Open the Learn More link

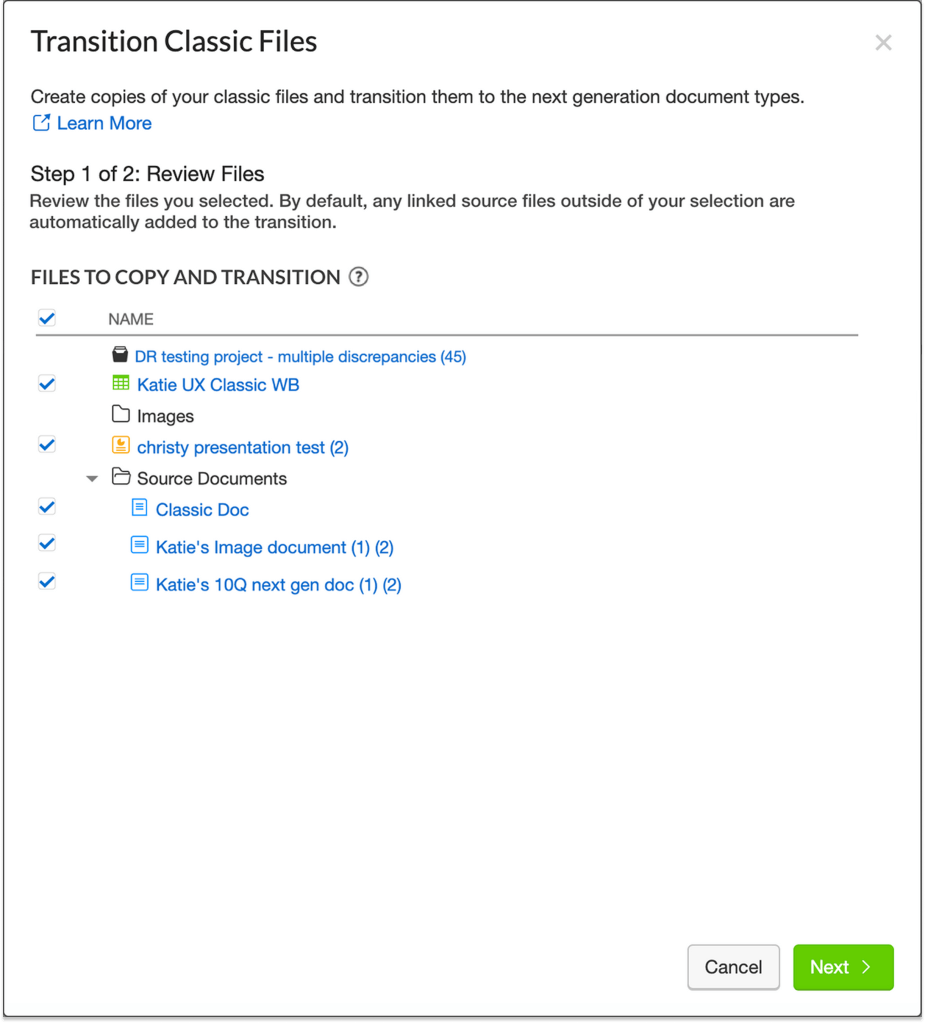point(92,123)
